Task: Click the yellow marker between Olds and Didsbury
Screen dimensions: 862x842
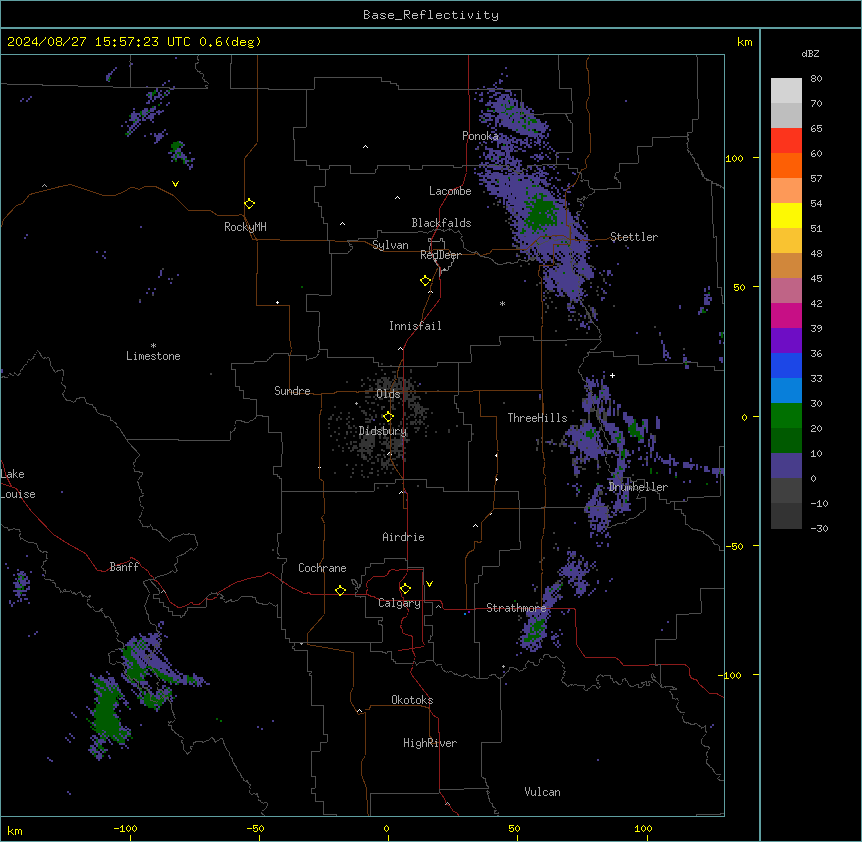Action: tap(388, 417)
